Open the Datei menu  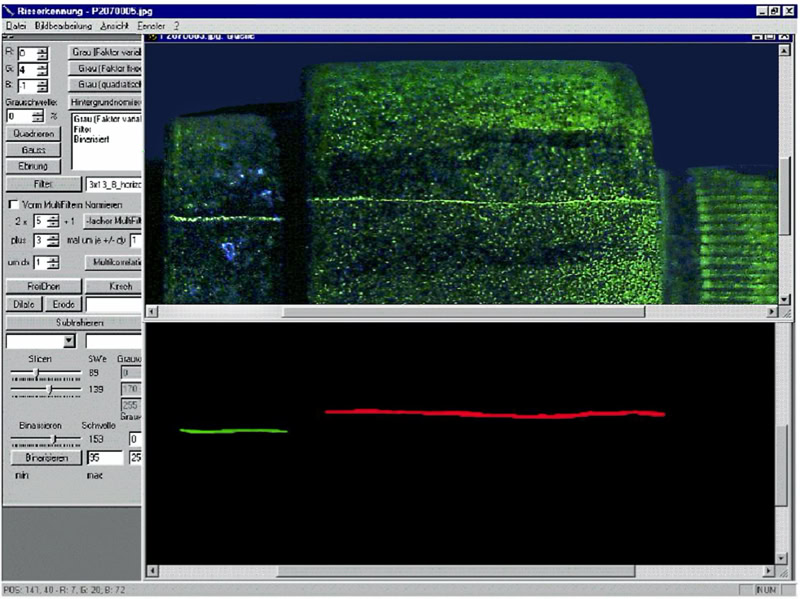[x=15, y=24]
